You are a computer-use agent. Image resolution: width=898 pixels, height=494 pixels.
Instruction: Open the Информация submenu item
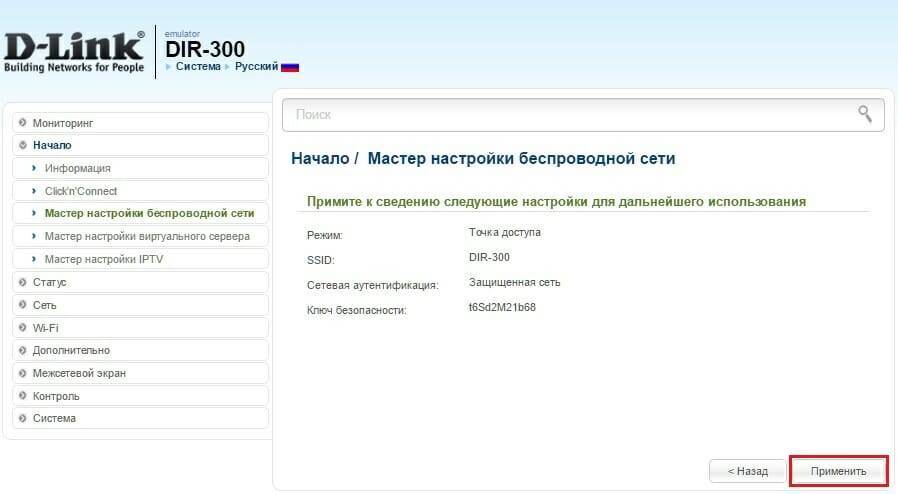point(140,168)
